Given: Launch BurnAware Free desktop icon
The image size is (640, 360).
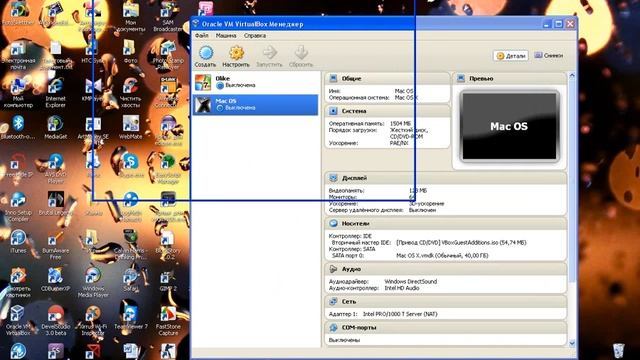Looking at the screenshot, I should click(55, 245).
